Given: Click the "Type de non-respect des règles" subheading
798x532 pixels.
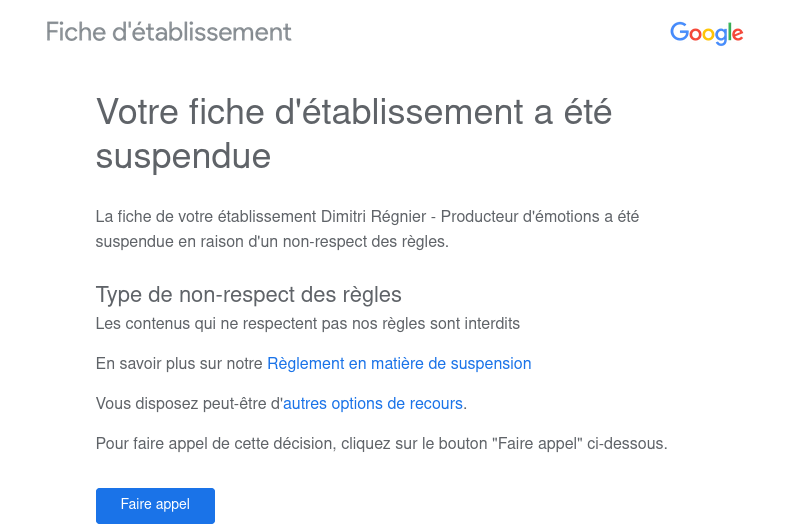Looking at the screenshot, I should [x=248, y=295].
